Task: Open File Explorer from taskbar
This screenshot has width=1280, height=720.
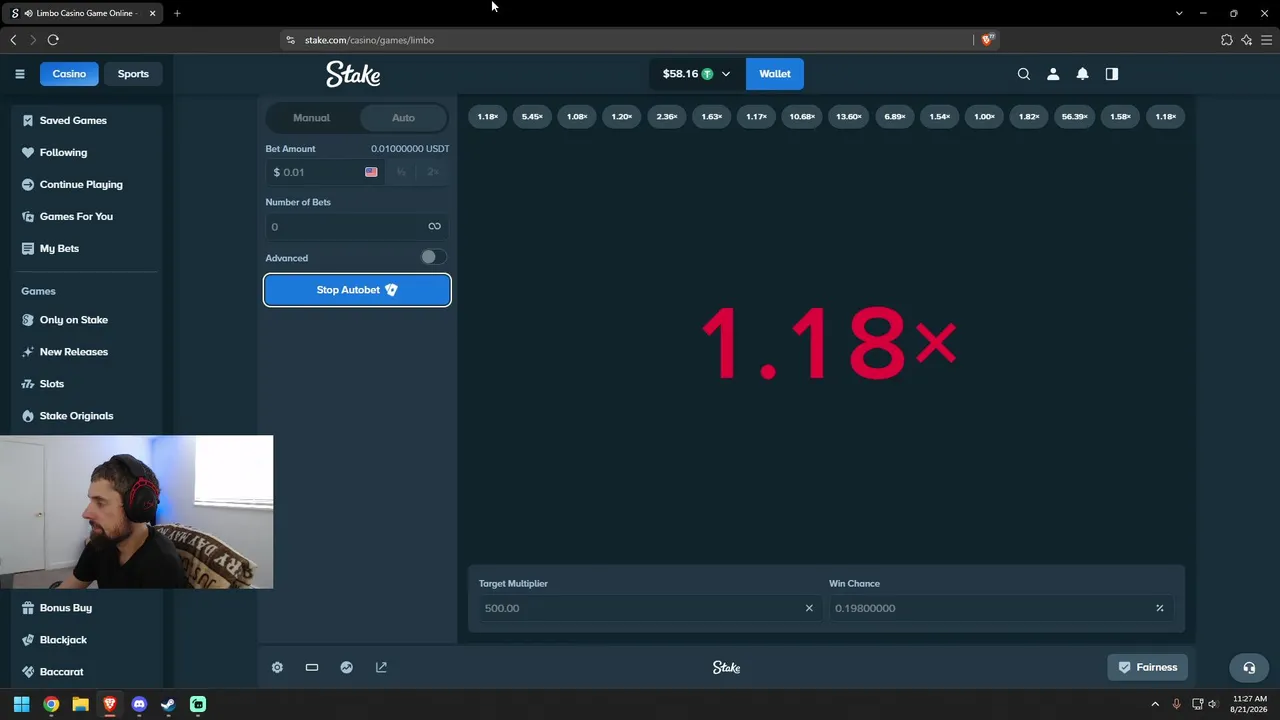Action: tap(80, 704)
